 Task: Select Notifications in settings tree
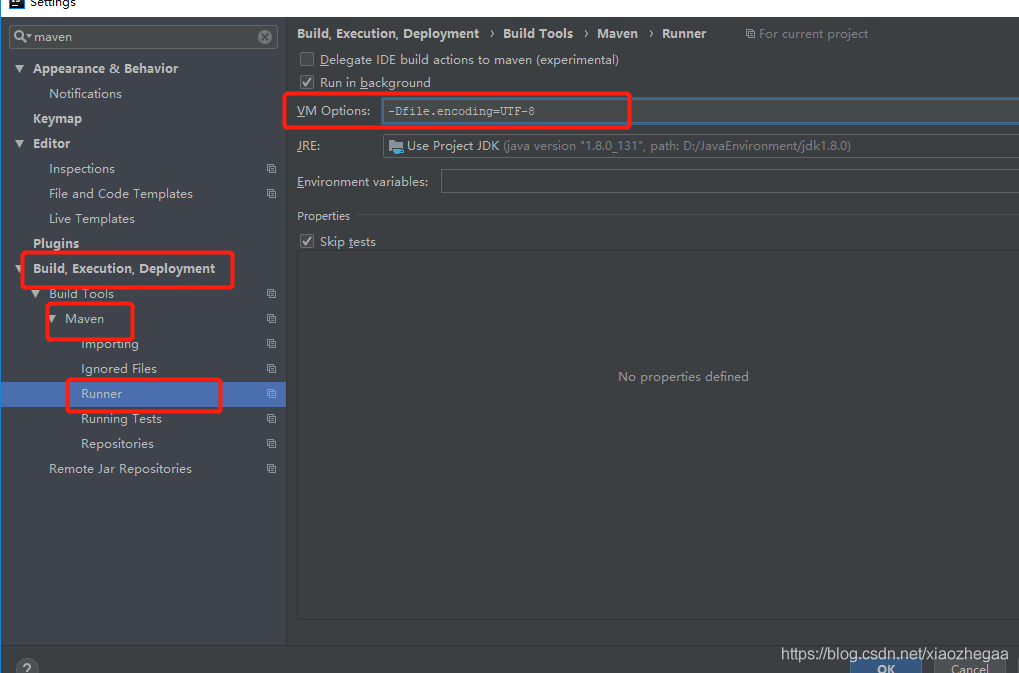[x=85, y=94]
